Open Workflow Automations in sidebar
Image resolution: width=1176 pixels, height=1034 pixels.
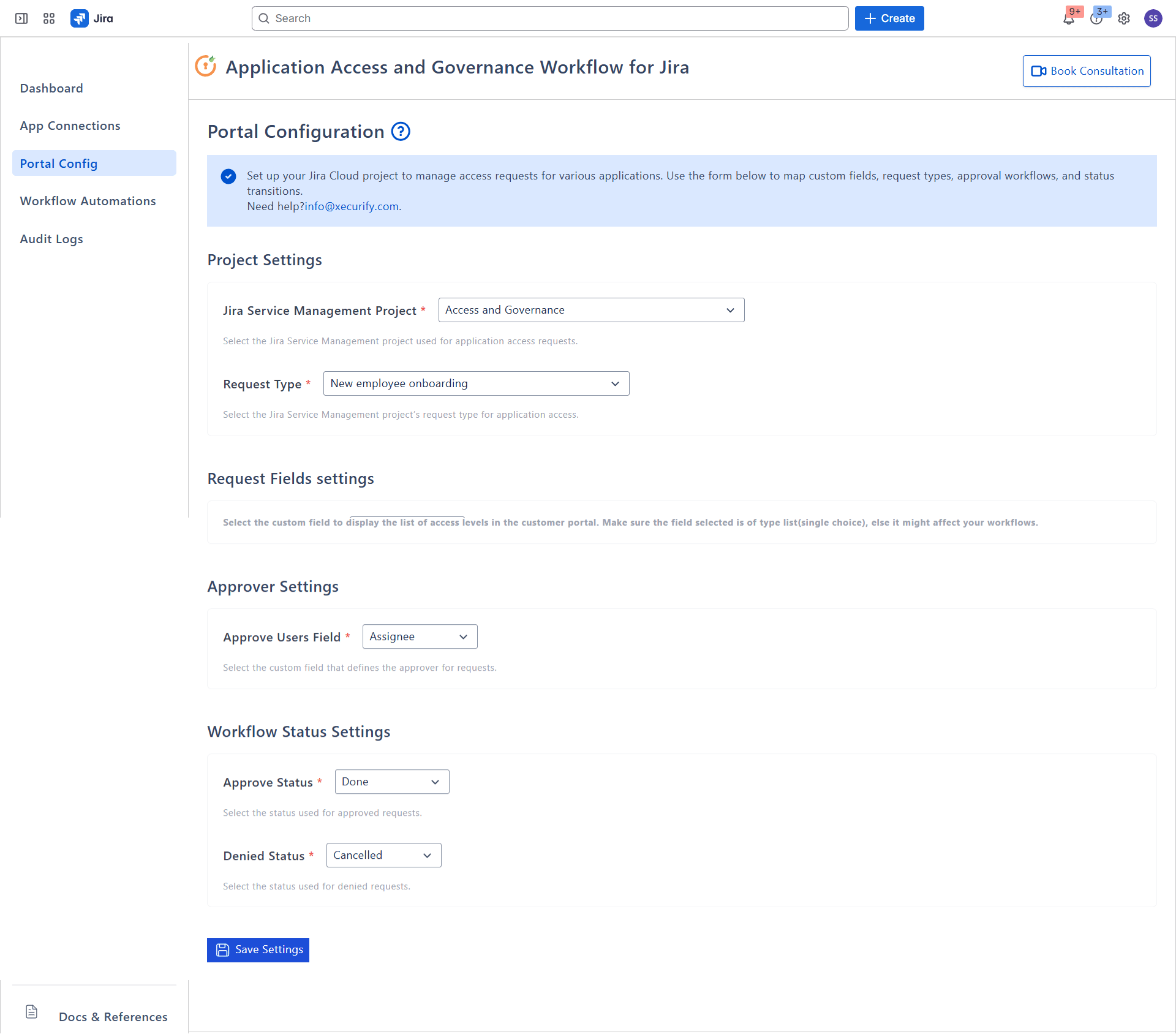[88, 201]
